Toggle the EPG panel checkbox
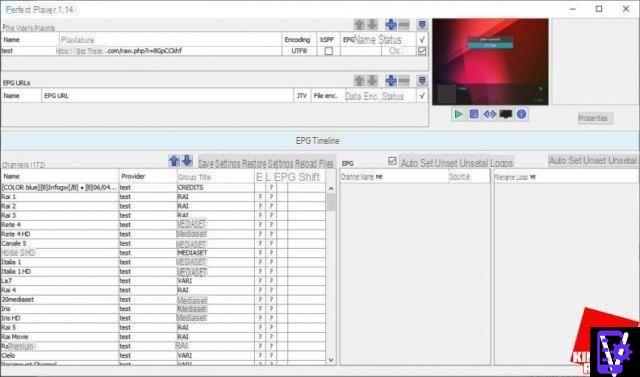Viewport: 640px width, 377px height. pyautogui.click(x=392, y=161)
